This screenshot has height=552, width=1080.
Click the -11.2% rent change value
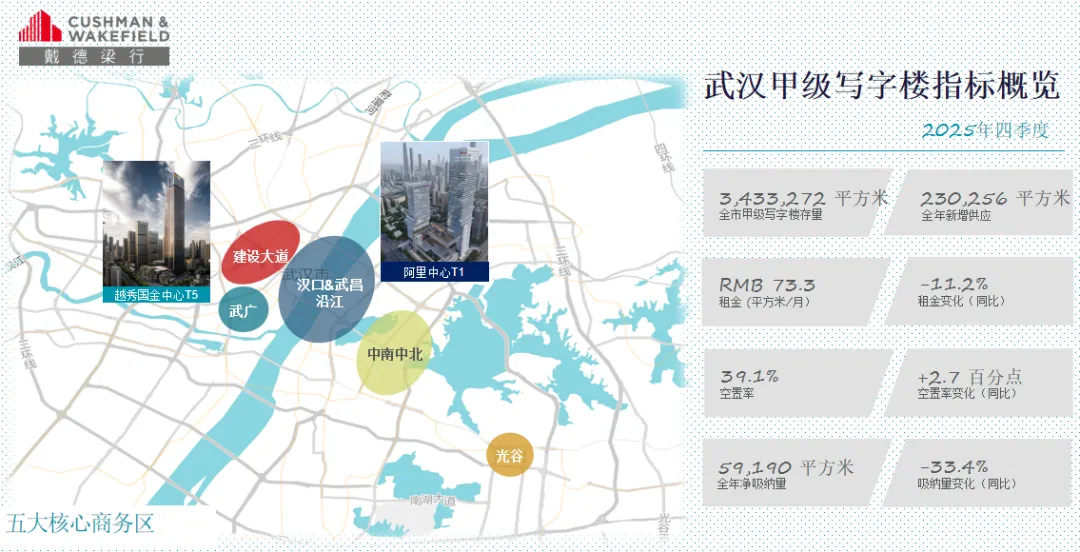click(x=953, y=284)
